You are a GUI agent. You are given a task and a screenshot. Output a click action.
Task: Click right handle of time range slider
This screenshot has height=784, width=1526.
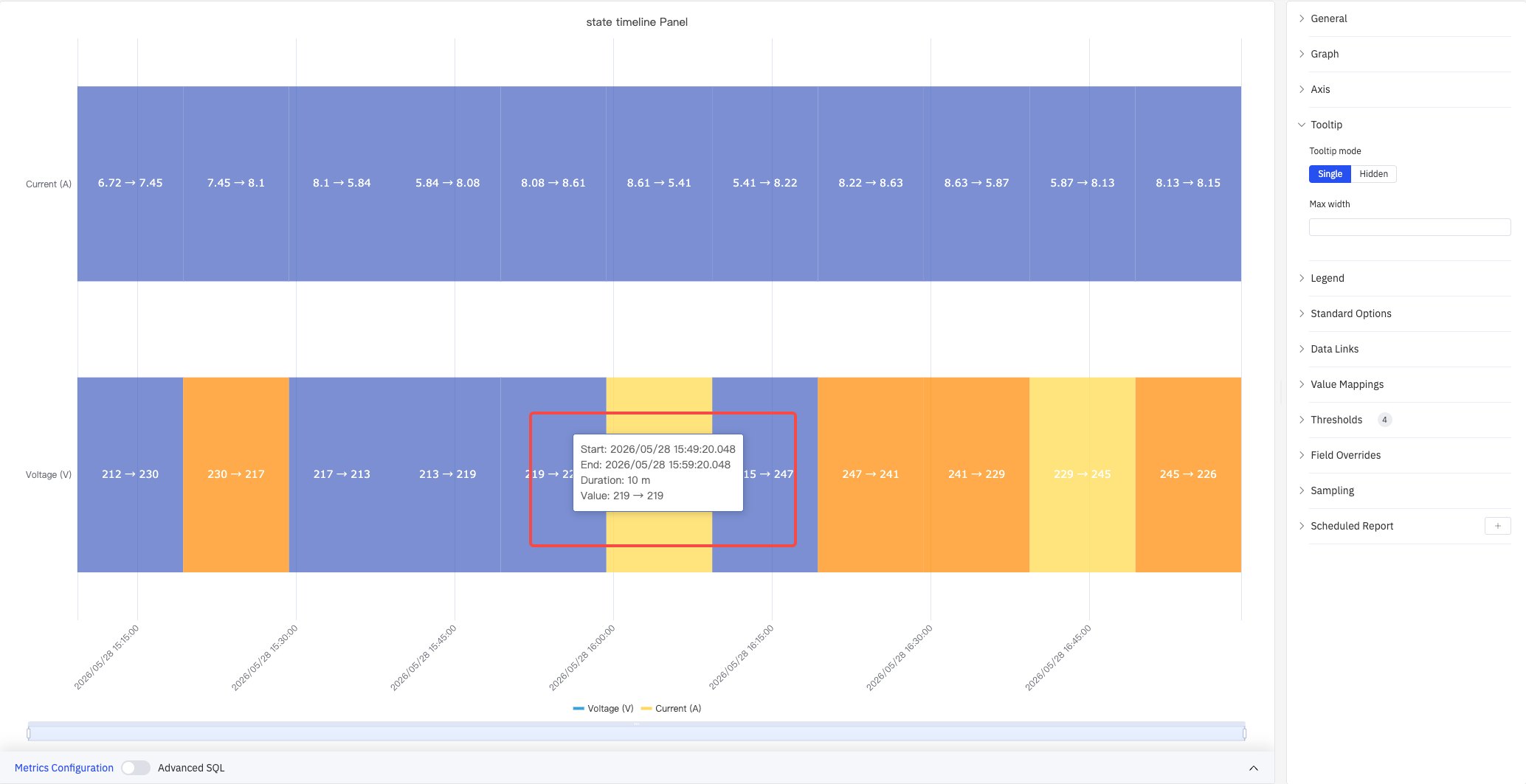coord(1244,733)
